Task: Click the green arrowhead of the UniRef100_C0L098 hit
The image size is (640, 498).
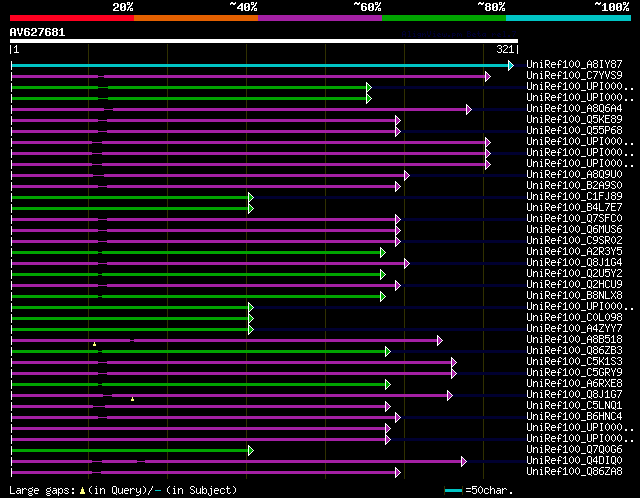Action: [251, 318]
